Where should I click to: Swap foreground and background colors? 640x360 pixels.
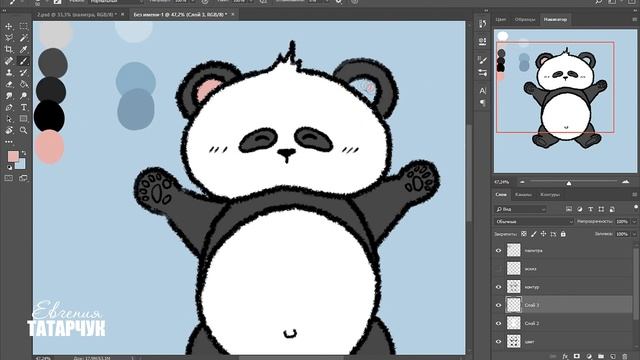24,153
